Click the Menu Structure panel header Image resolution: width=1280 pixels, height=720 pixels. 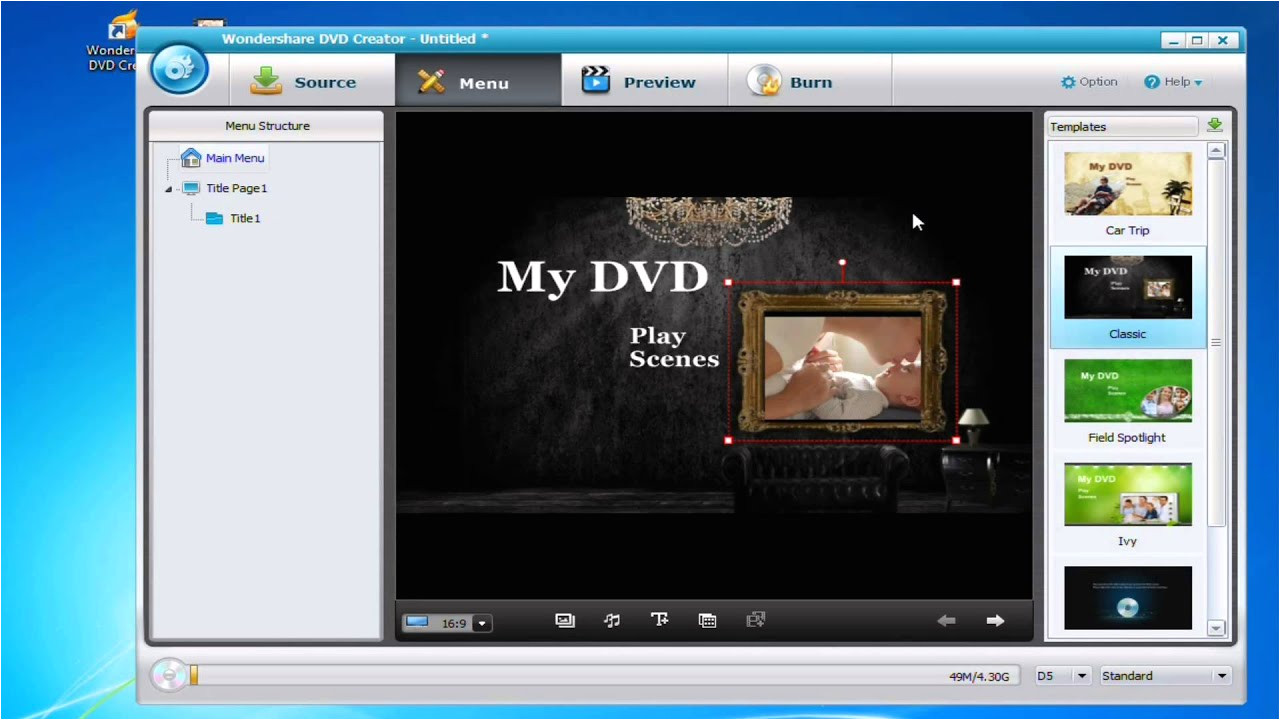coord(267,126)
